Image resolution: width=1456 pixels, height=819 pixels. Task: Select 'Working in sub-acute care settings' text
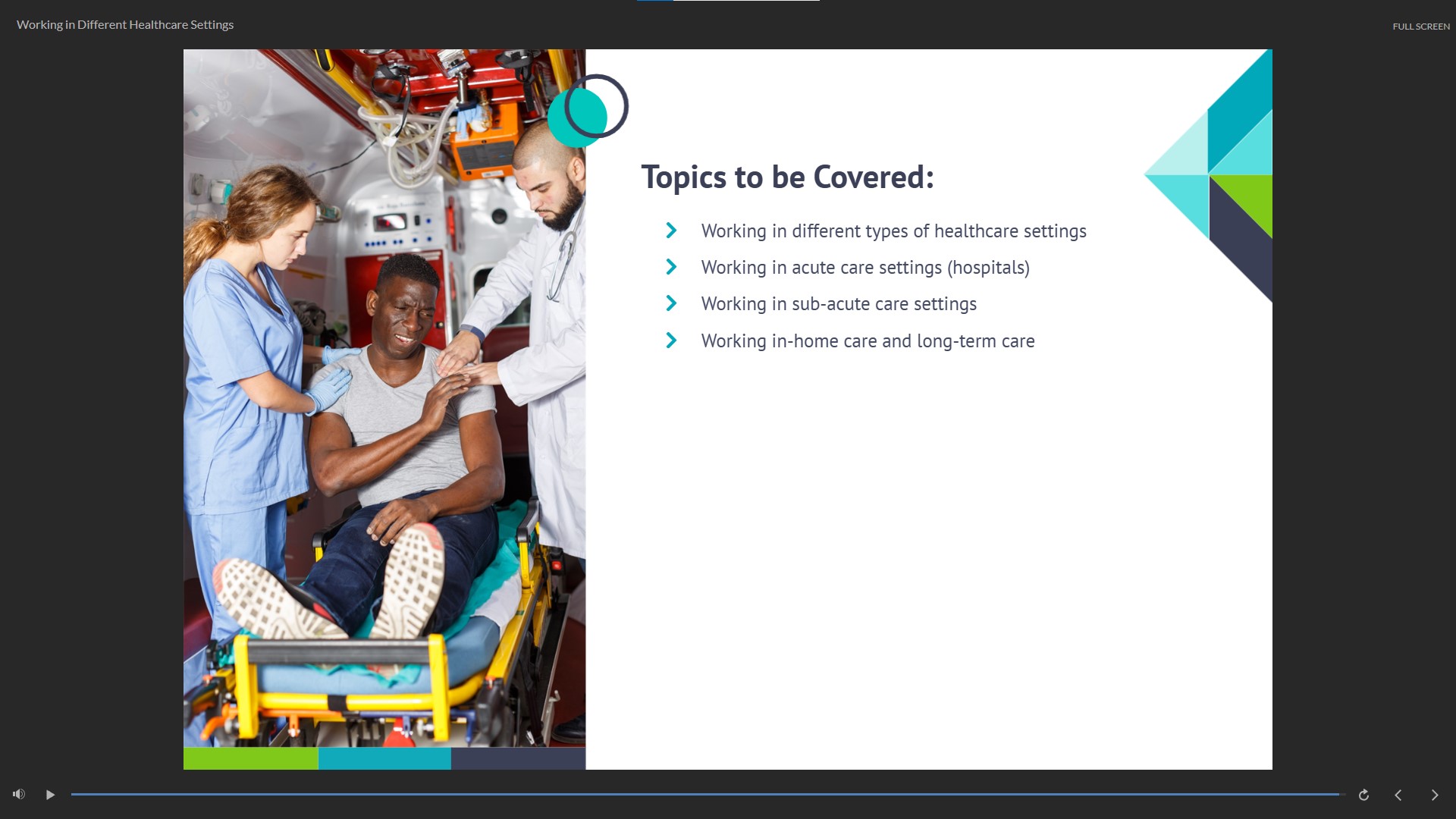point(838,304)
